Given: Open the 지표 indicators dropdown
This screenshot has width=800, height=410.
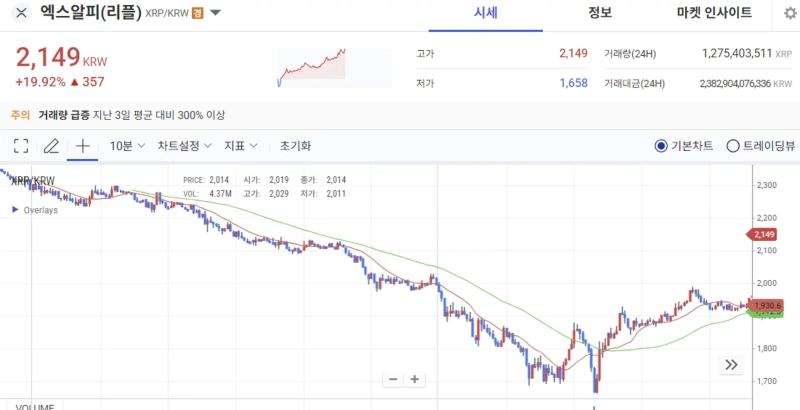Looking at the screenshot, I should pos(241,146).
